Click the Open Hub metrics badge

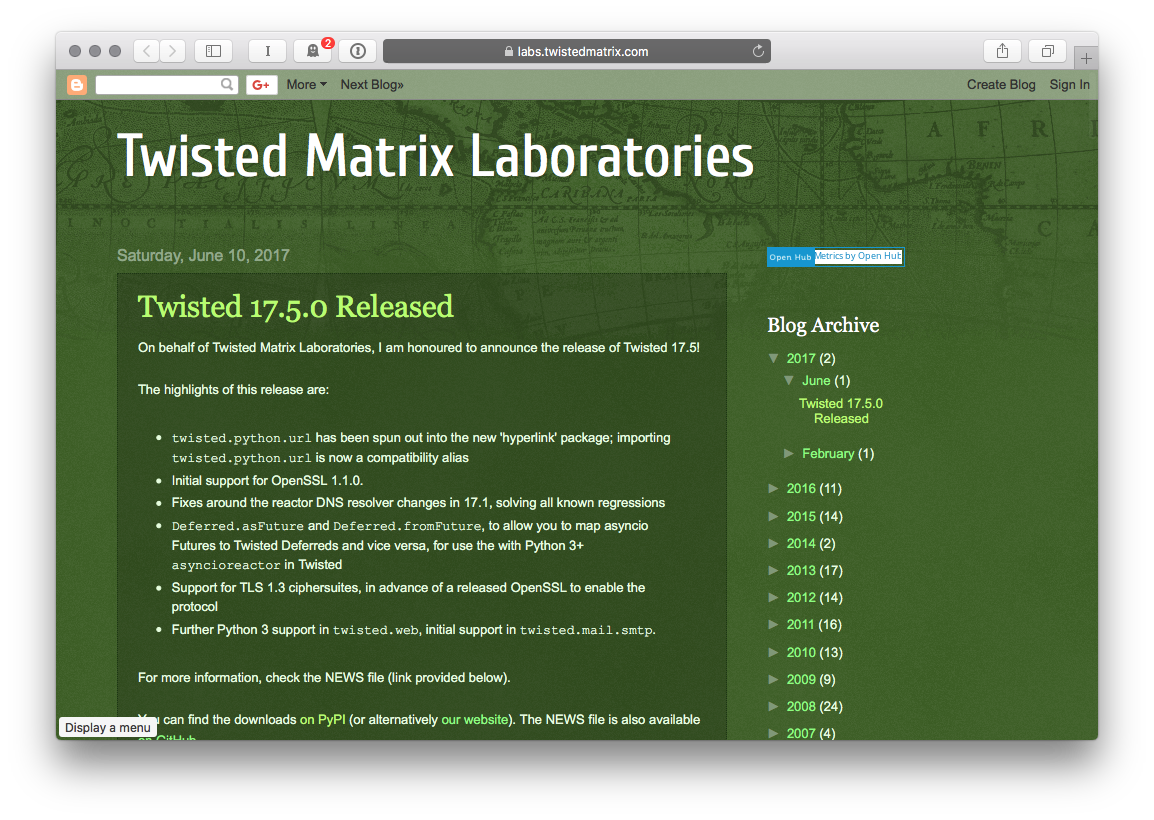(x=835, y=256)
